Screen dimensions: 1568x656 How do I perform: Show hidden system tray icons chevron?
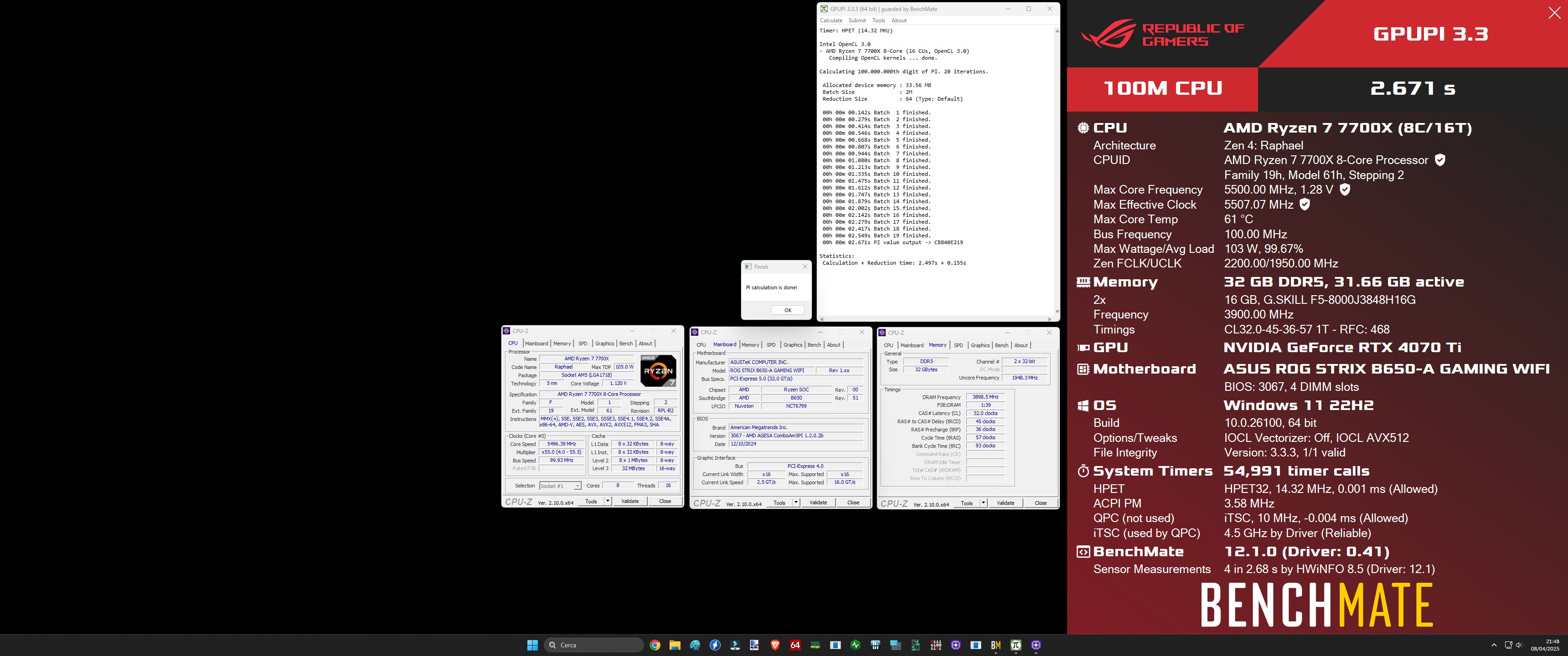click(x=1494, y=645)
